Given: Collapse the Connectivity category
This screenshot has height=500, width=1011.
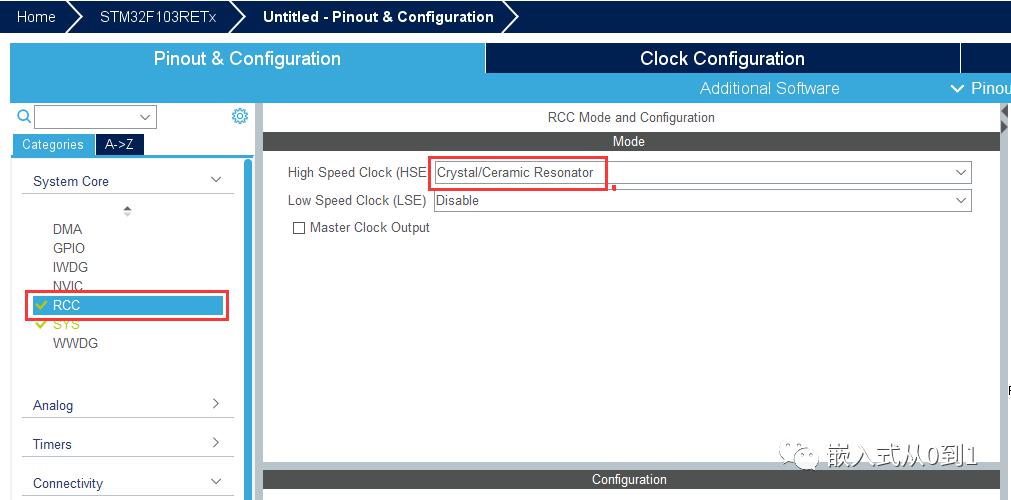Looking at the screenshot, I should pos(216,482).
